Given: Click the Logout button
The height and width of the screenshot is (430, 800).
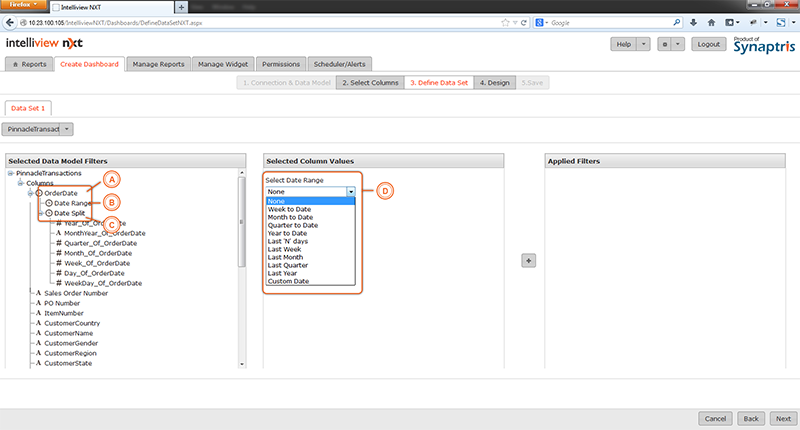Looking at the screenshot, I should coord(709,44).
